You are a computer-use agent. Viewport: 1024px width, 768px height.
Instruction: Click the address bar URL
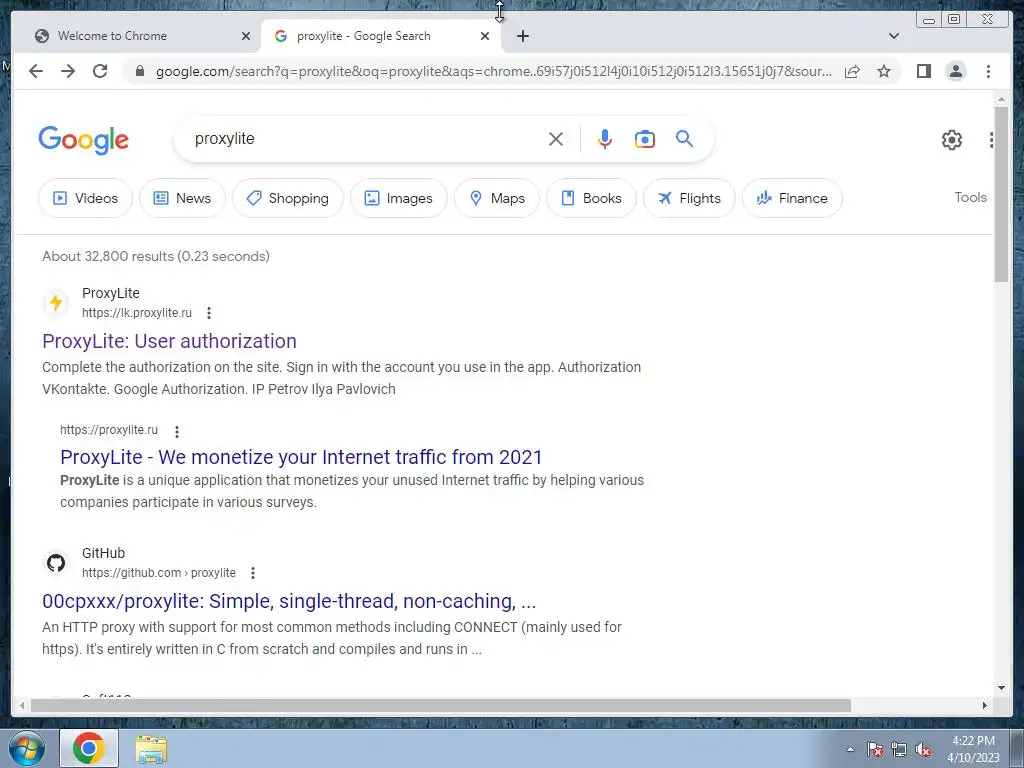click(x=494, y=71)
